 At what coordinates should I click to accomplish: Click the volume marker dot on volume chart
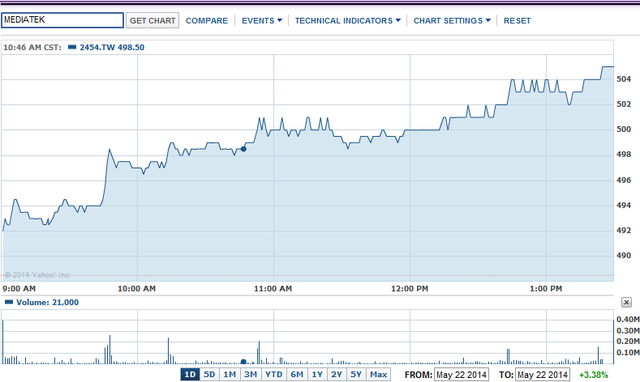pyautogui.click(x=244, y=362)
